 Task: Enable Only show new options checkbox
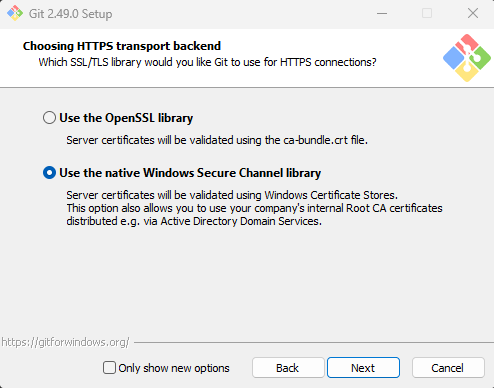pyautogui.click(x=109, y=368)
